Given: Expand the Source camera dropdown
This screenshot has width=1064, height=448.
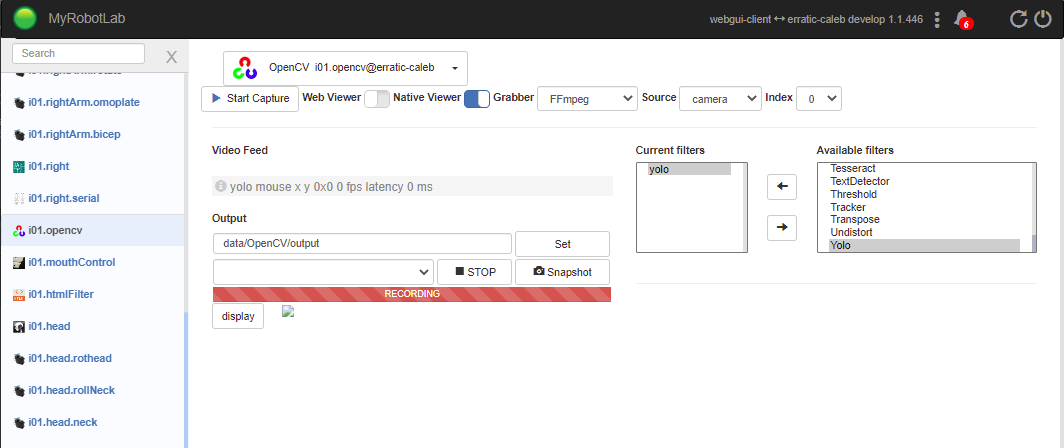Looking at the screenshot, I should click(720, 98).
